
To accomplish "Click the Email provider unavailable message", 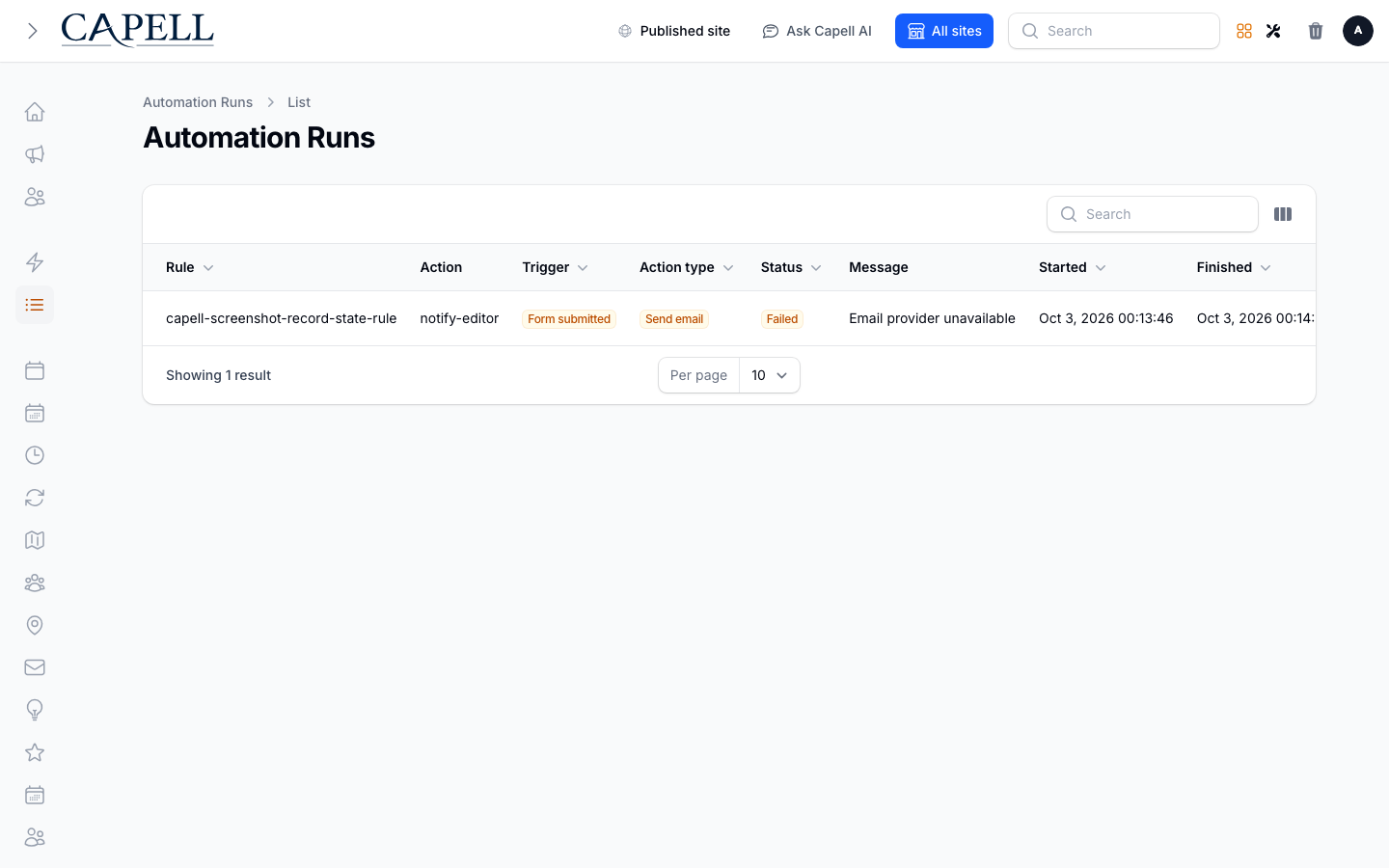I will coord(932,318).
